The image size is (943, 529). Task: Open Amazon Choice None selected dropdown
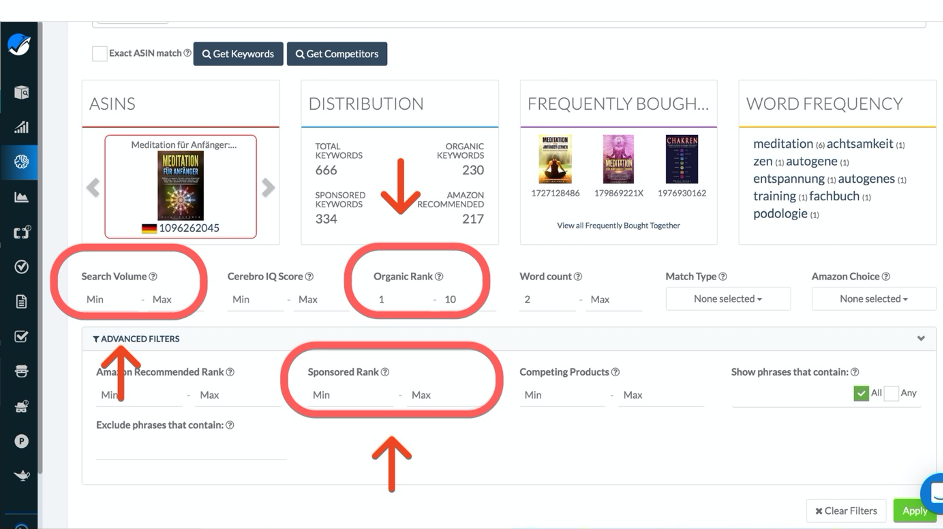(x=874, y=299)
